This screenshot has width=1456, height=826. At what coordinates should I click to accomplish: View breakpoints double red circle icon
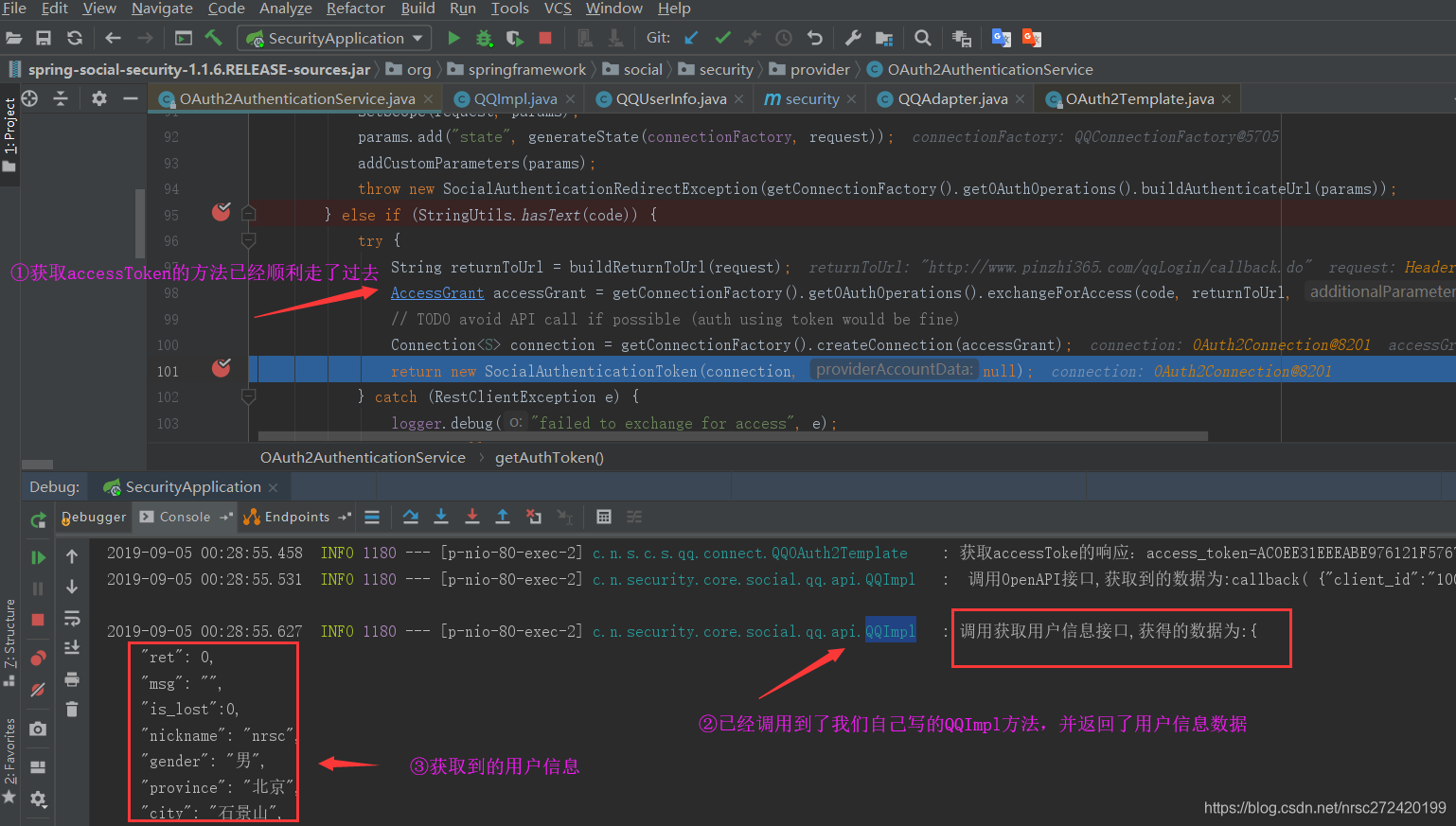[38, 658]
